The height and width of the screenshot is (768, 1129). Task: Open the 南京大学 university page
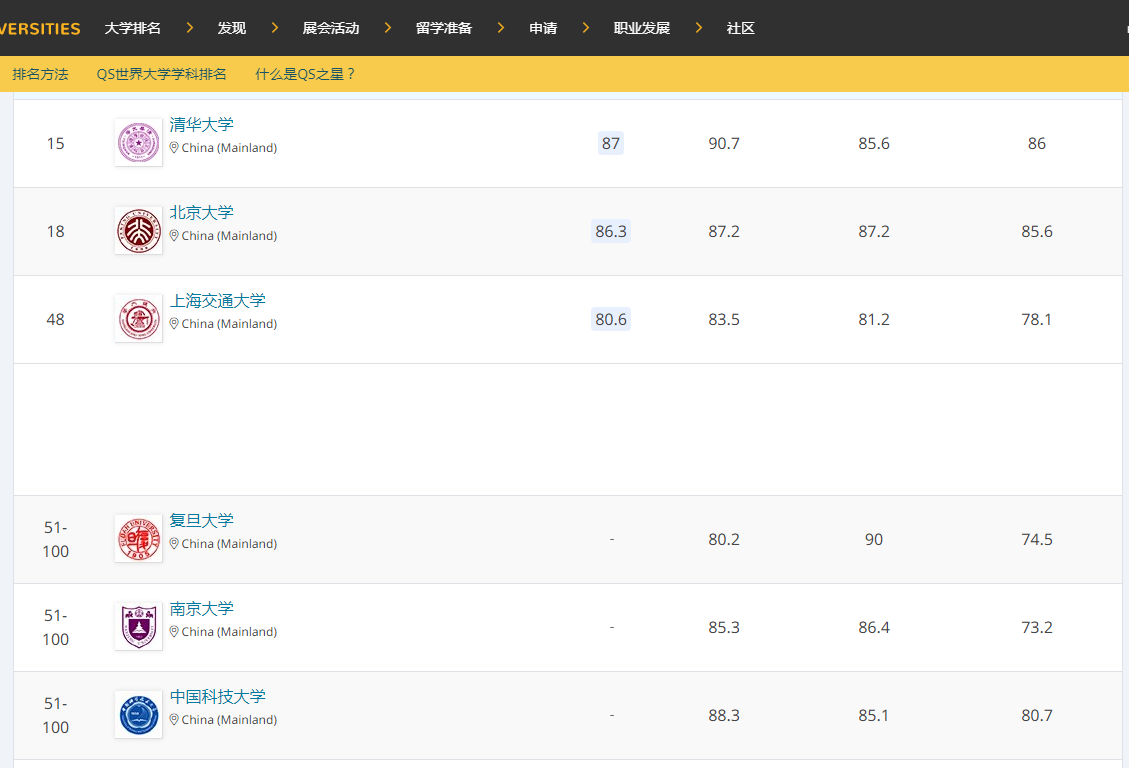click(202, 608)
